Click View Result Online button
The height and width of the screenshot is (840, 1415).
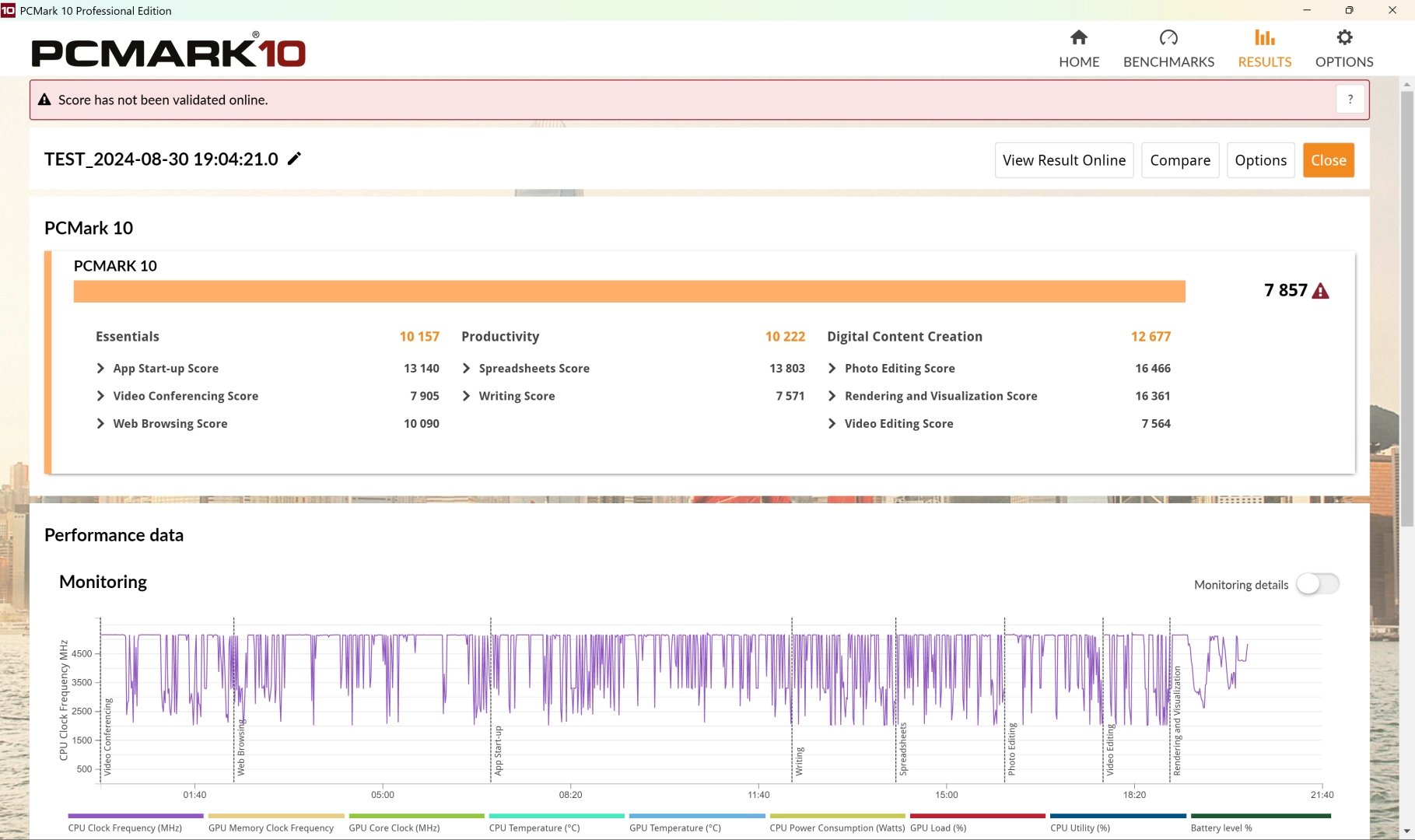click(1064, 160)
